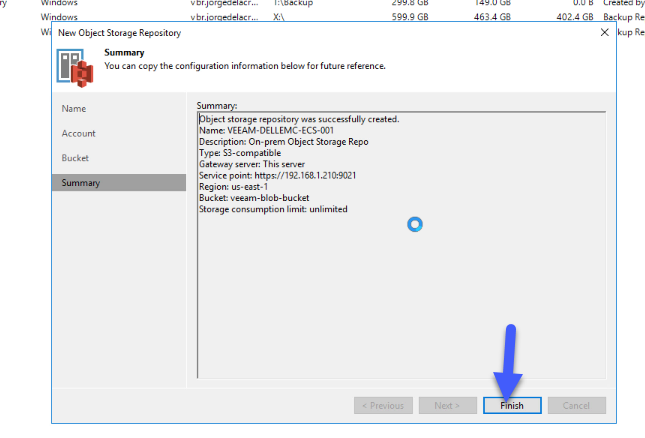Click the 'vbr.jorgedelacr...' host cell in X:\ row
This screenshot has width=645, height=438.
[225, 17]
